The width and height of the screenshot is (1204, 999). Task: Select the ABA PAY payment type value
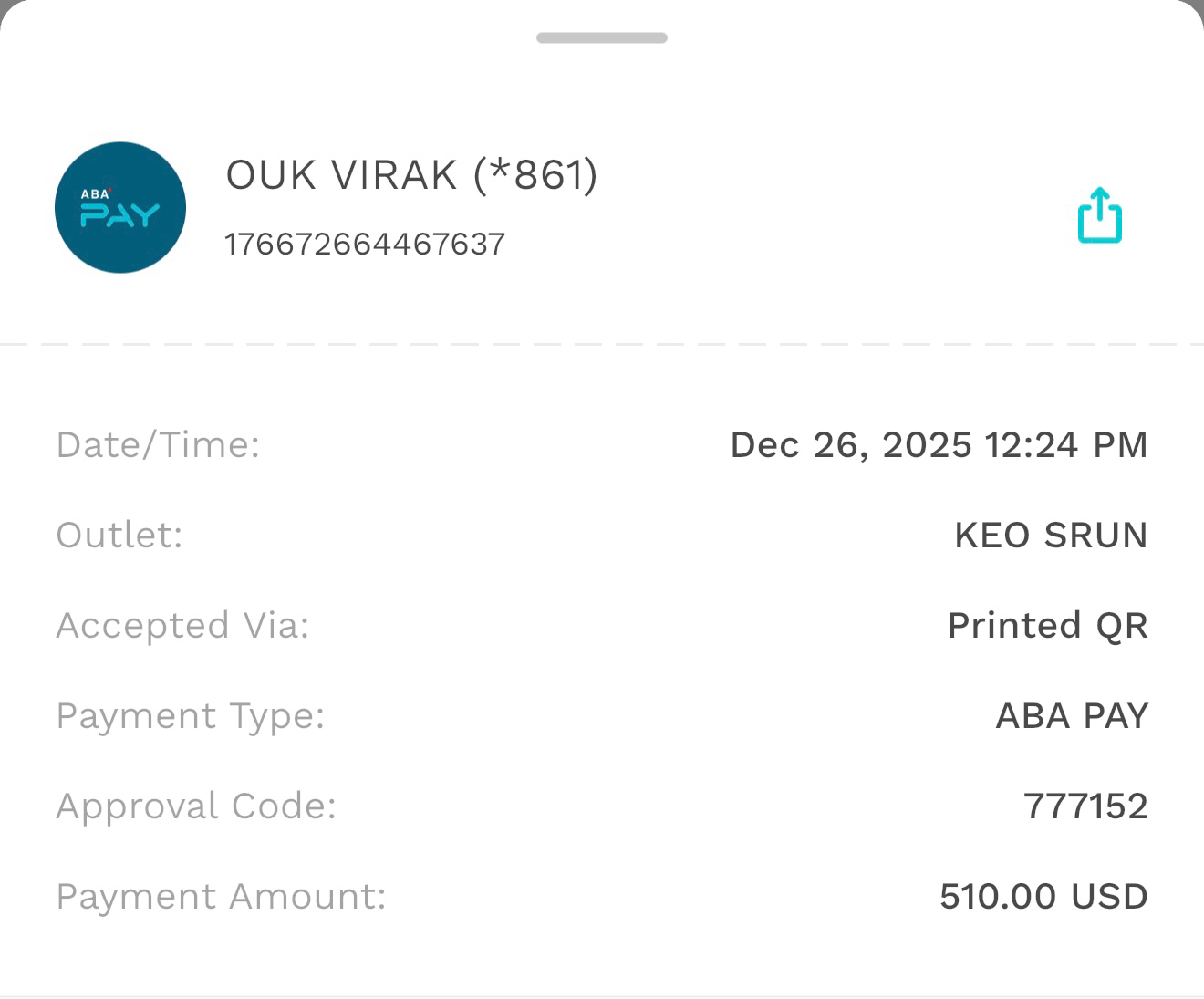[x=1072, y=716]
